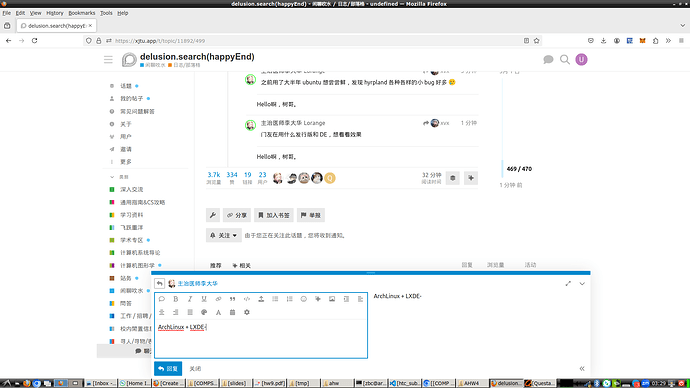690x388 pixels.
Task: Toggle the hamburger sidebar menu
Action: click(108, 59)
